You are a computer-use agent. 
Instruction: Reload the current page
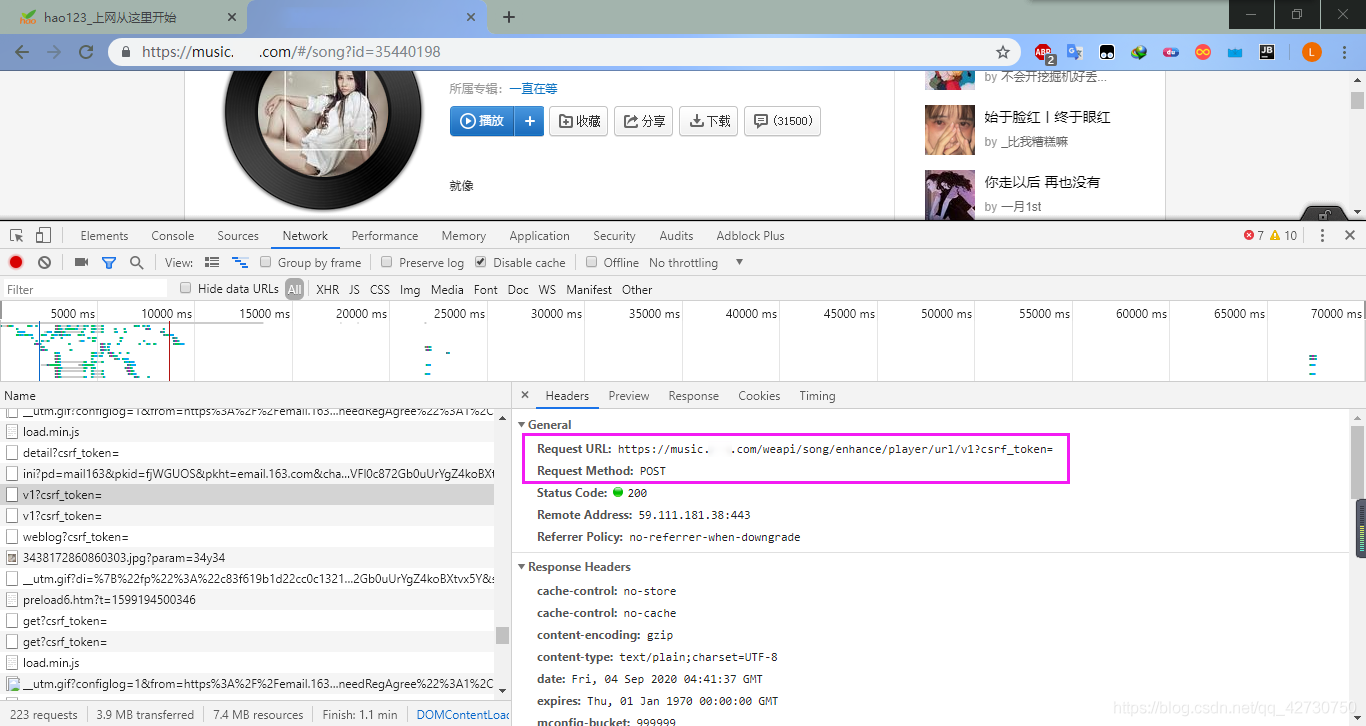[x=86, y=52]
